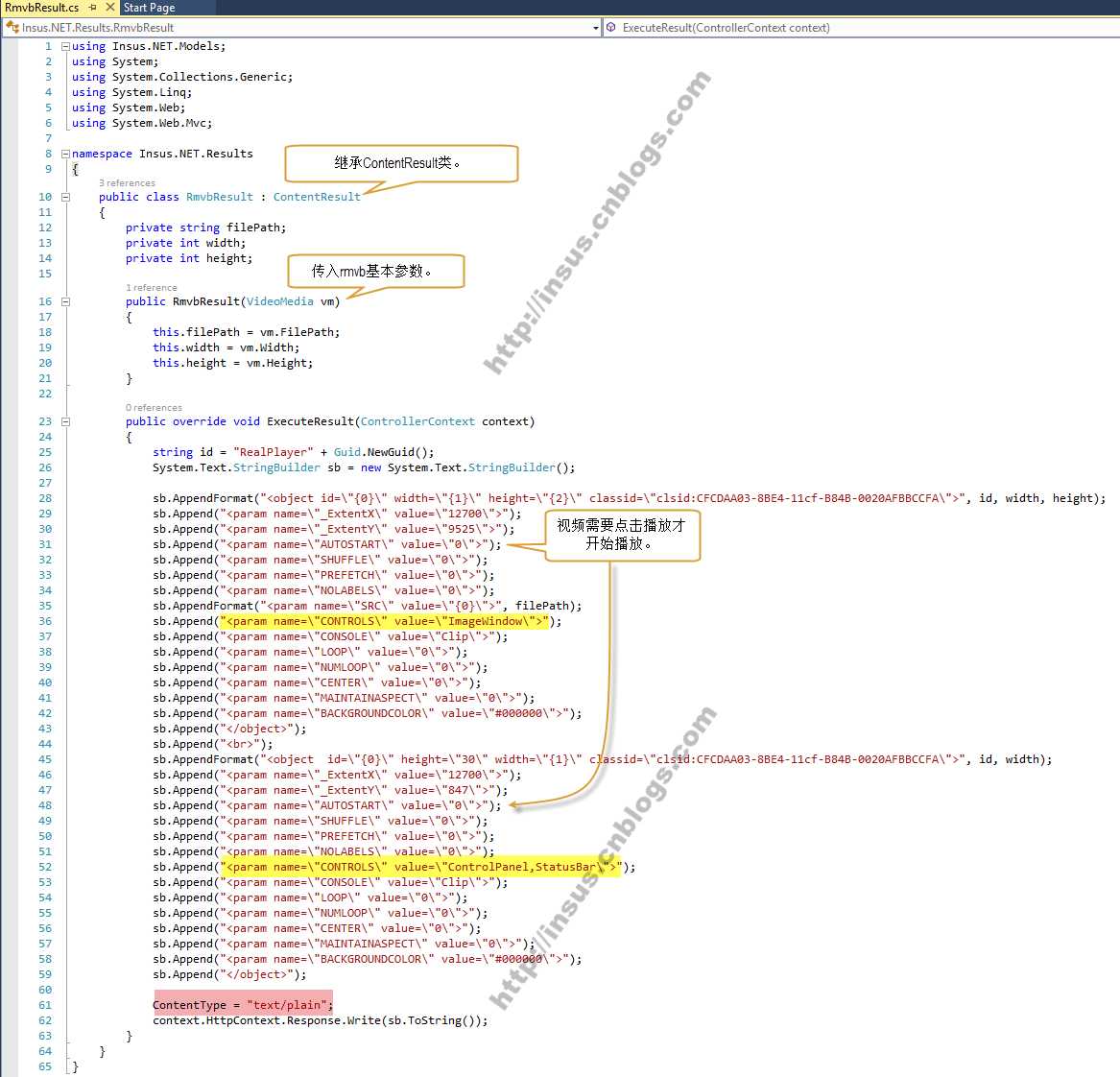Switch to the RmvbResult.cs tab
1120x1077 pixels.
[42, 7]
